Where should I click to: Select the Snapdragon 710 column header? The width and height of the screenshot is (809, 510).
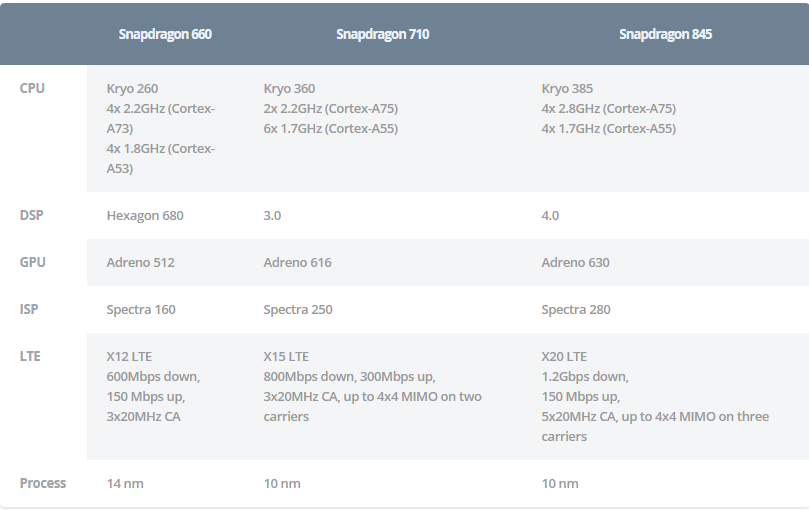(382, 34)
